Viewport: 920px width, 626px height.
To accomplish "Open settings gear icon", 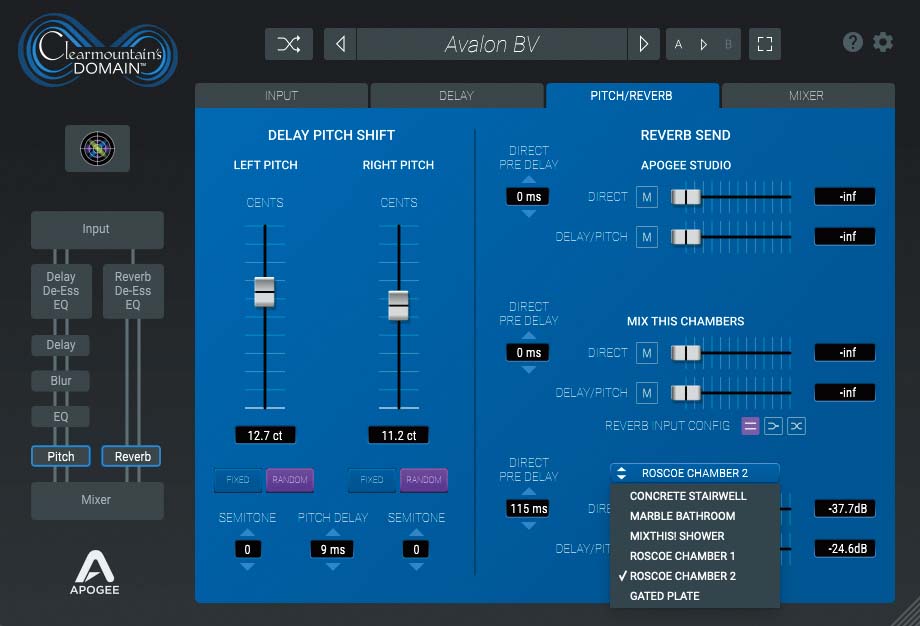I will click(883, 42).
